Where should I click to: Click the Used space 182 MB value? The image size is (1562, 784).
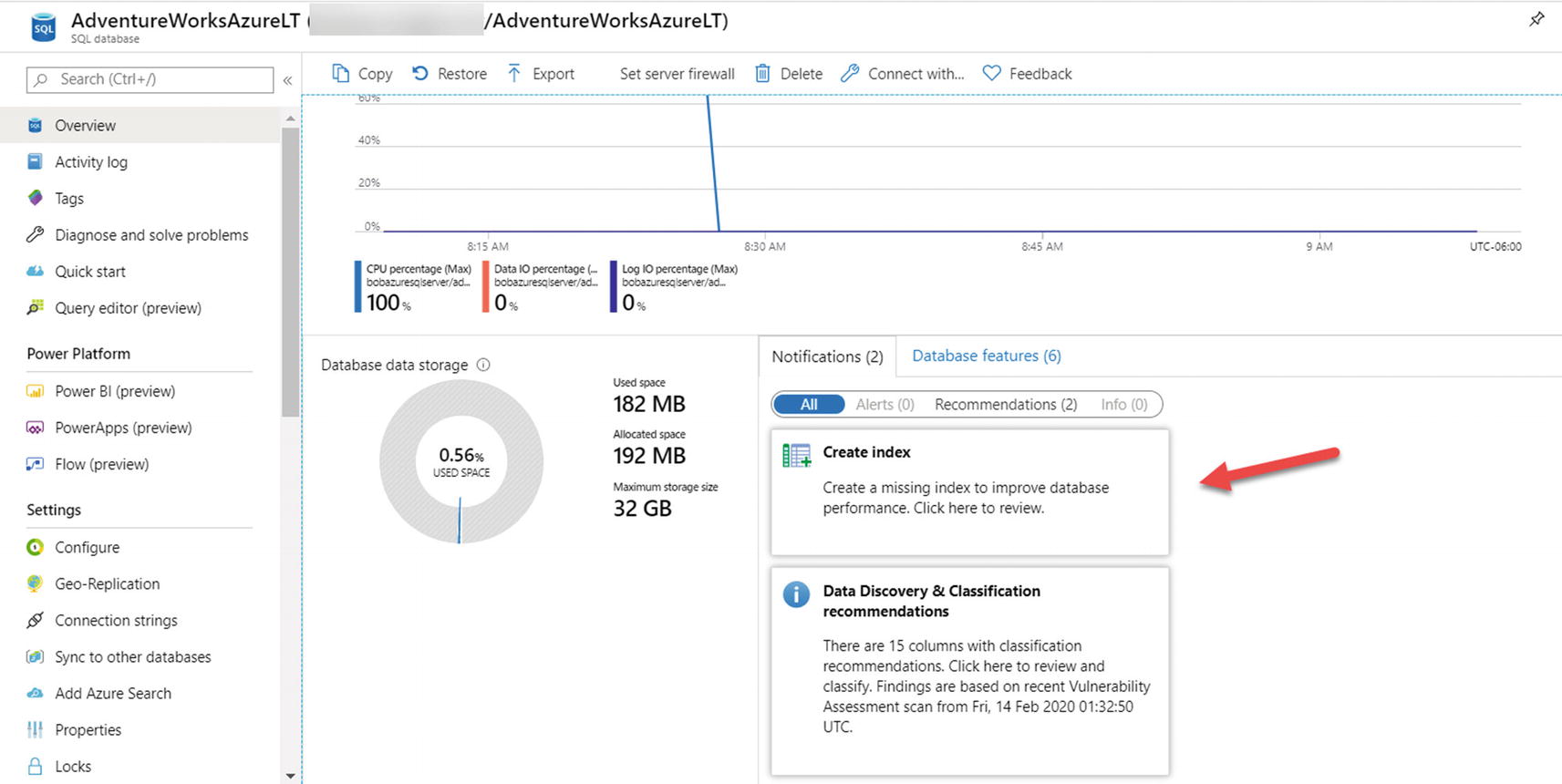click(x=649, y=404)
